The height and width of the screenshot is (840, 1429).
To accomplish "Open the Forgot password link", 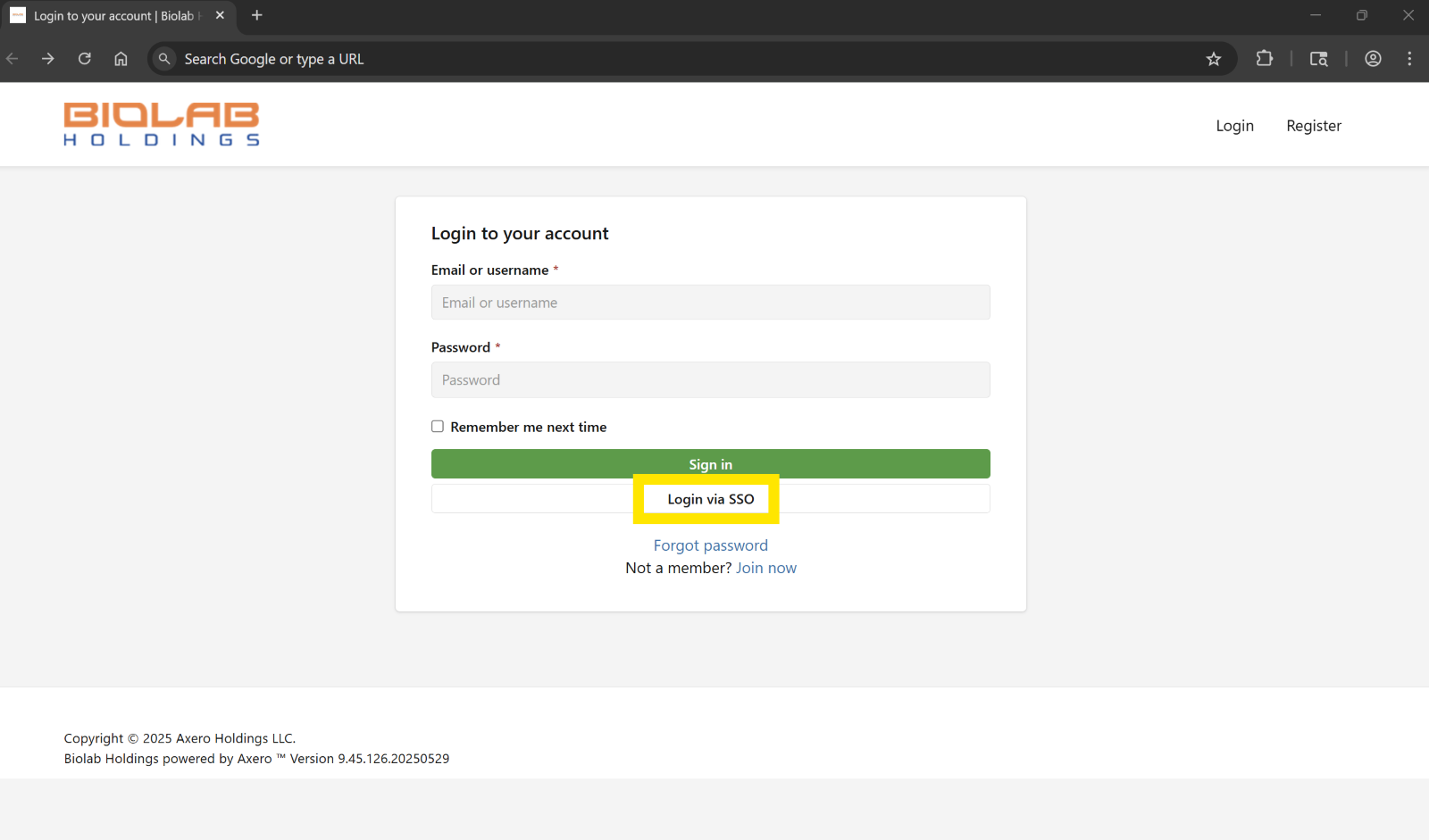I will pyautogui.click(x=710, y=545).
